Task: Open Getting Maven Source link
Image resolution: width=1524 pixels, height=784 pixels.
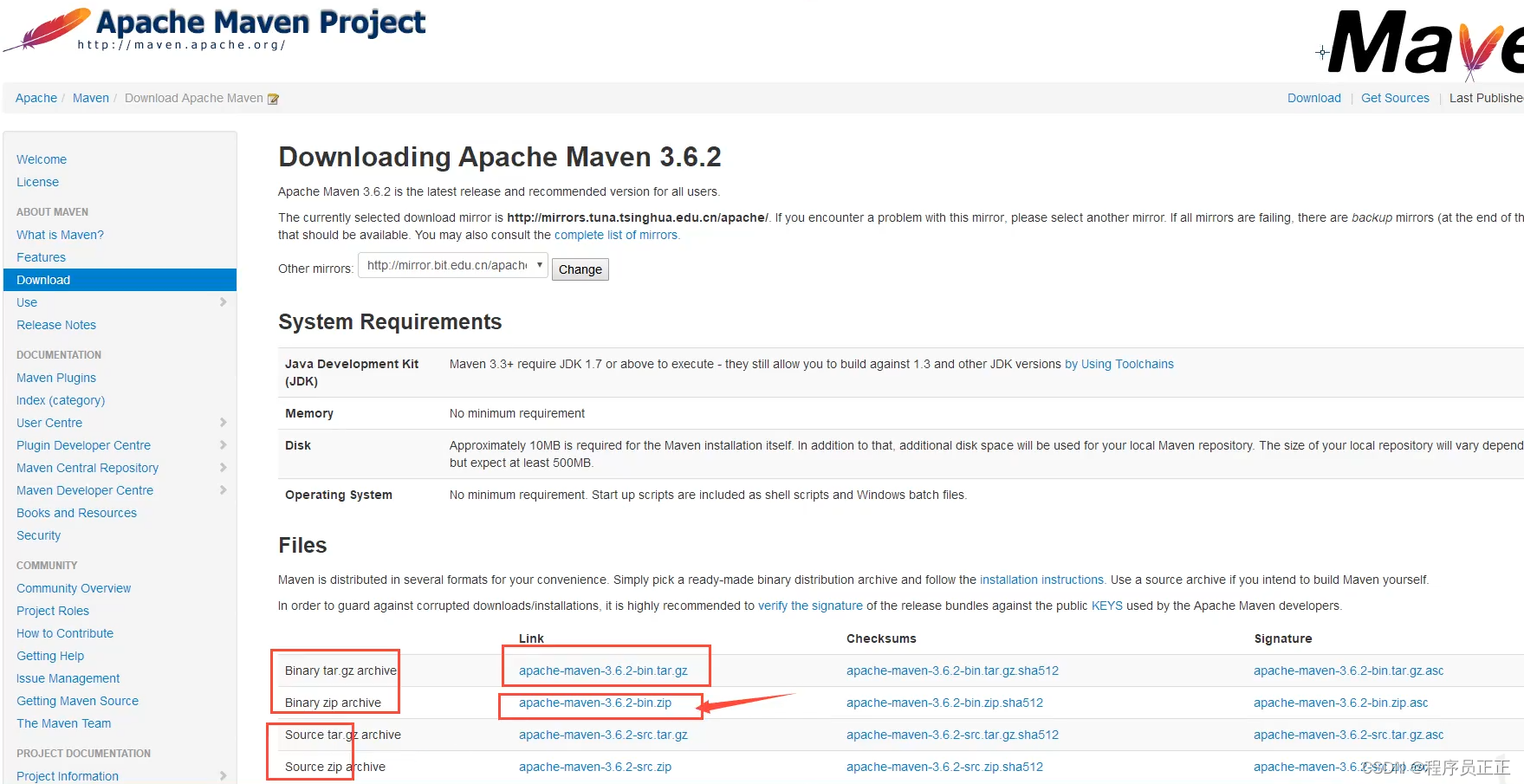Action: click(77, 701)
